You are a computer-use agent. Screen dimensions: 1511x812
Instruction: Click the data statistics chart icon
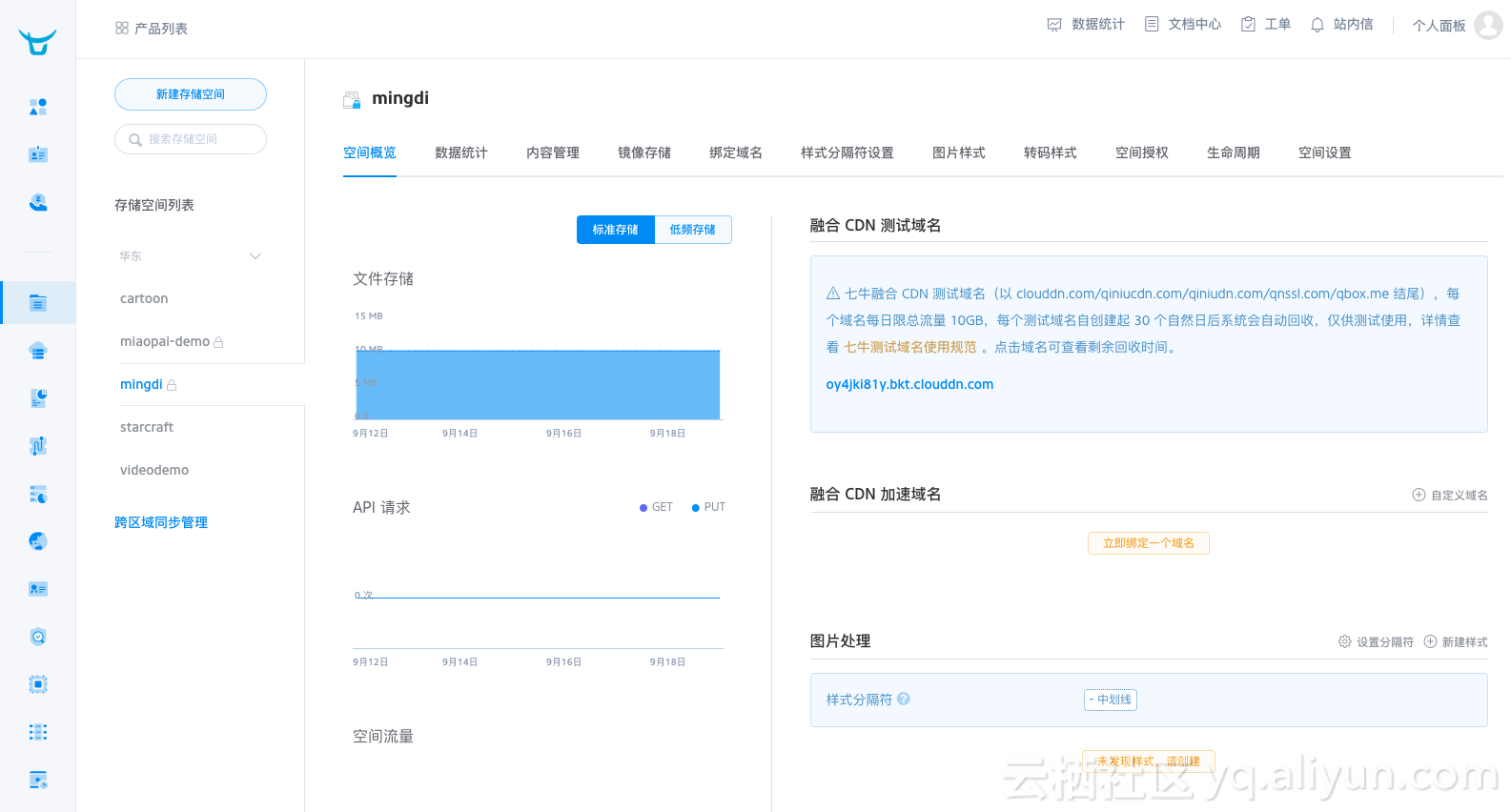1054,25
